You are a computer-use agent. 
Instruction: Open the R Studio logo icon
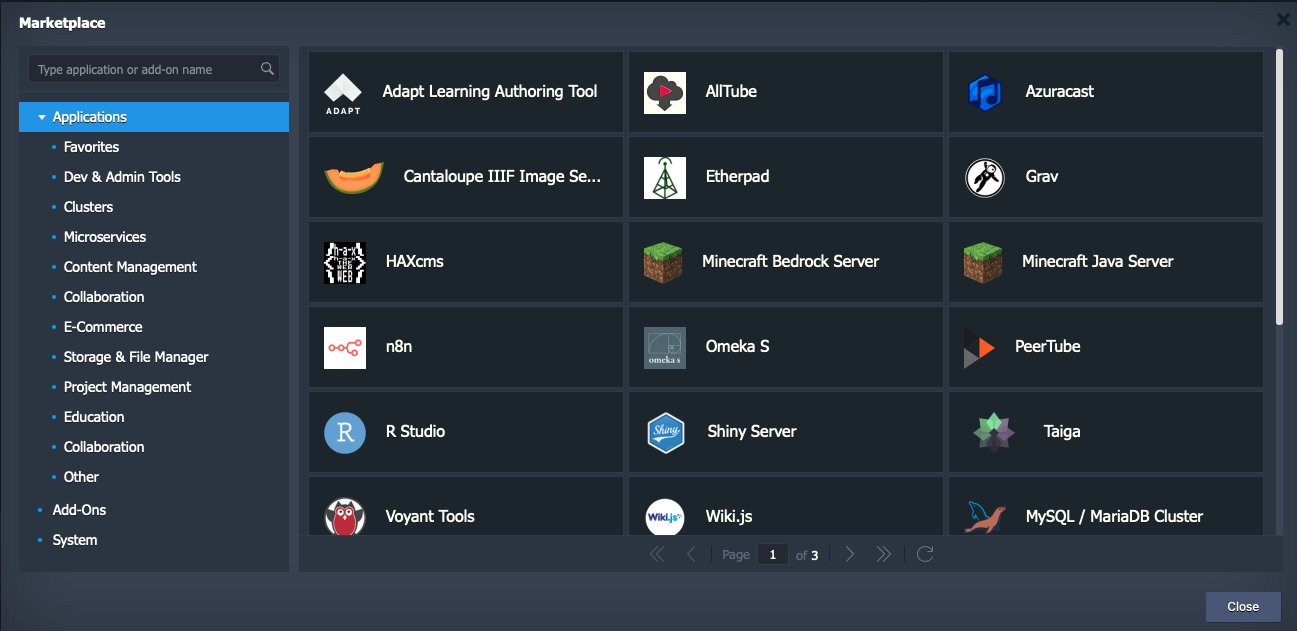[x=345, y=432]
